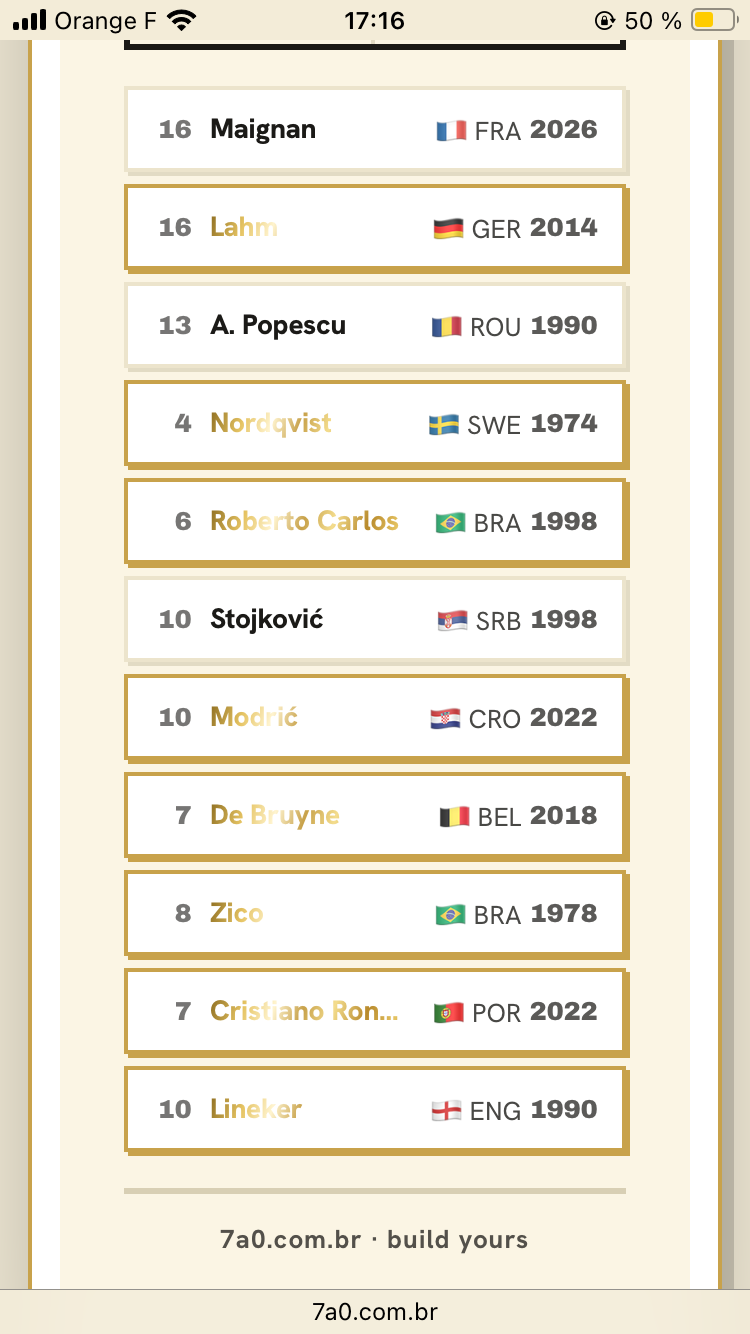
Task: Tap the Sweden flag in Nordqvist row
Action: point(444,425)
